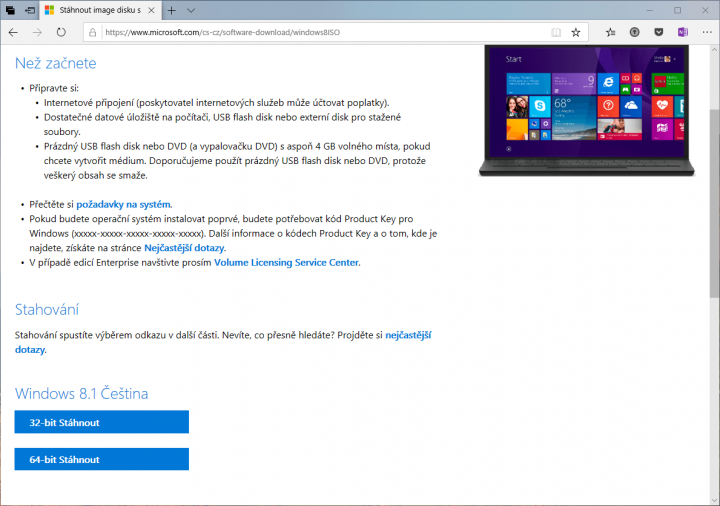Viewport: 720px width, 506px height.
Task: Go back to the previous page
Action: pos(13,32)
